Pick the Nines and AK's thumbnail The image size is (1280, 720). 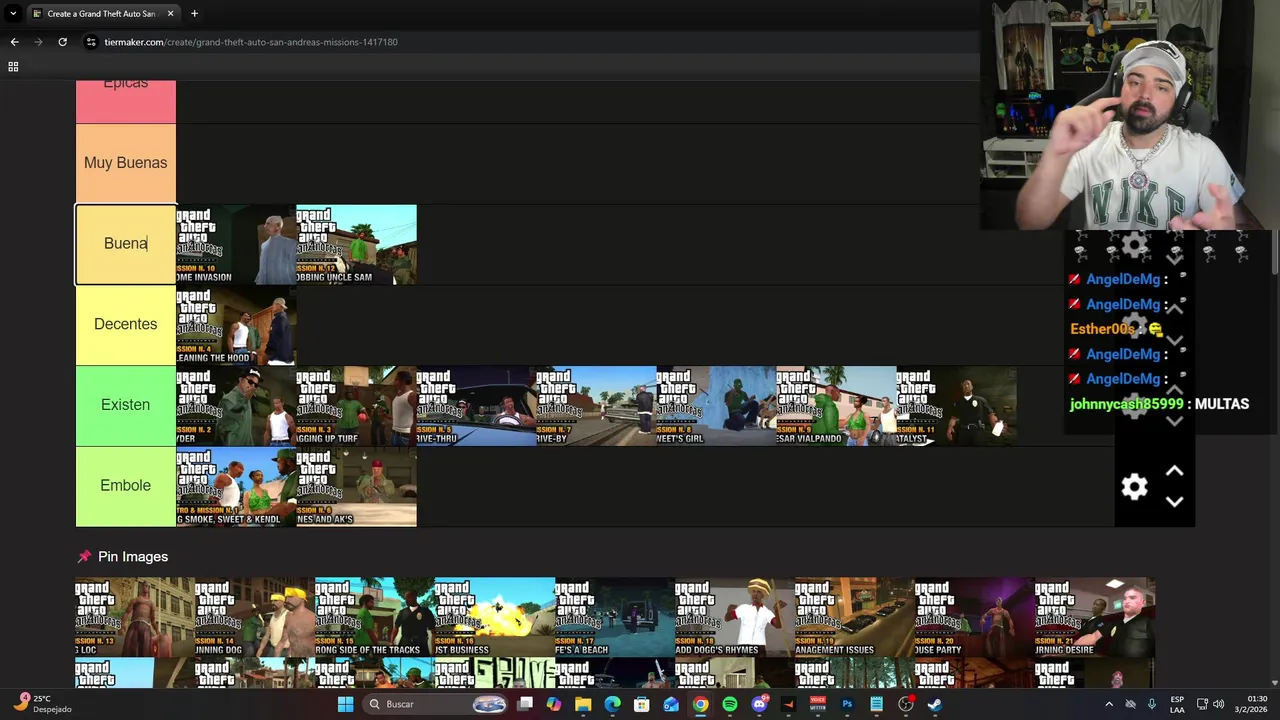point(356,486)
